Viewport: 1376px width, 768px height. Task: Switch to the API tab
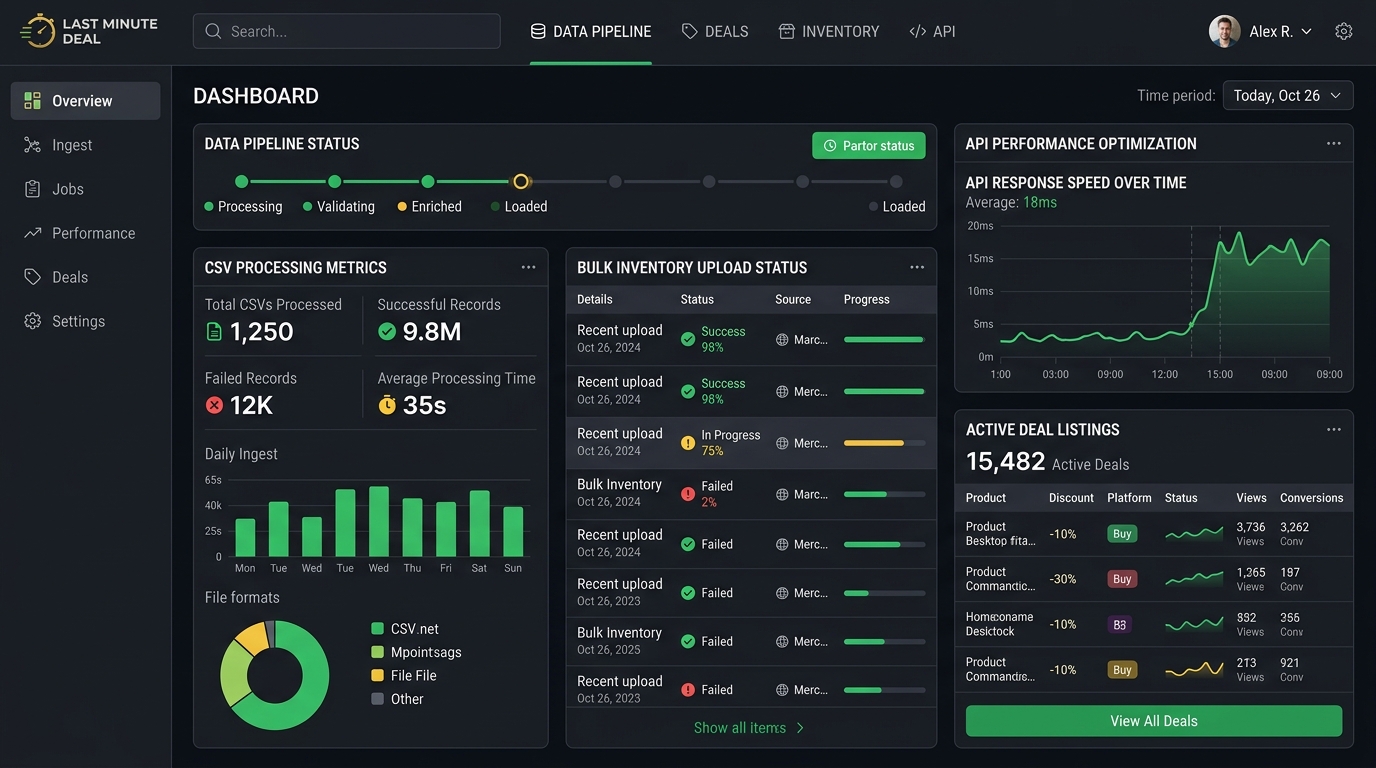(932, 31)
